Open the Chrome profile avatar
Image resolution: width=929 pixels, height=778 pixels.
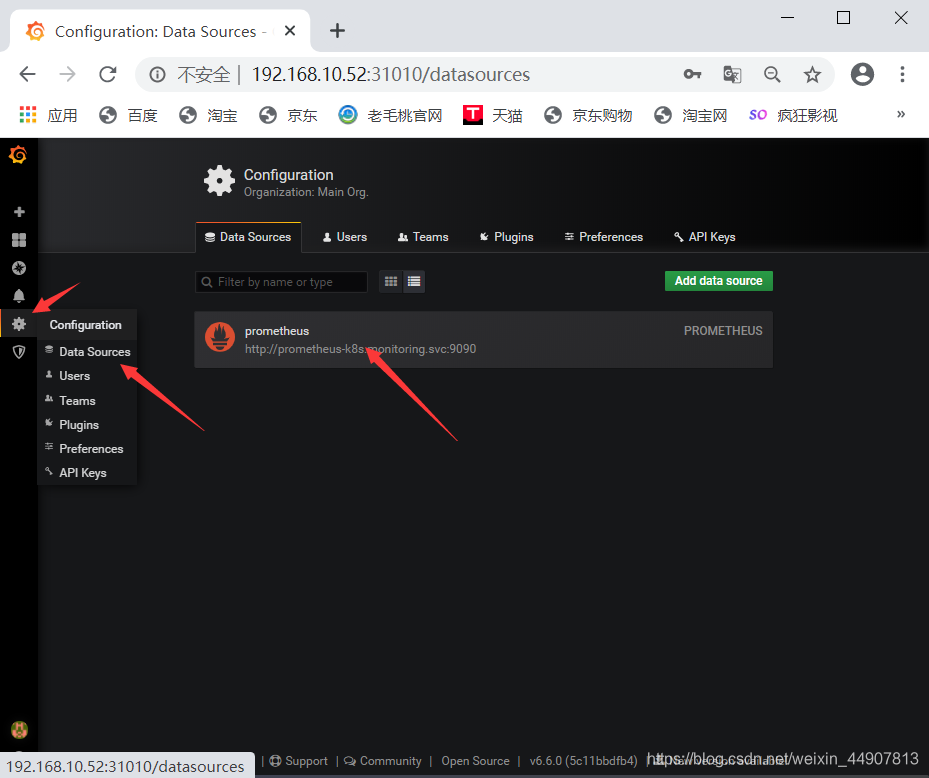tap(862, 74)
